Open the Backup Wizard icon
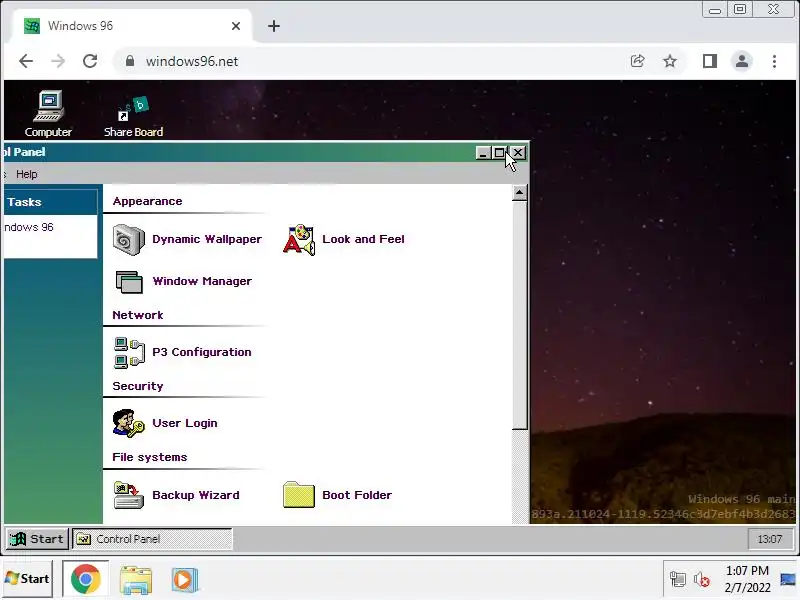The width and height of the screenshot is (800, 600). pos(129,495)
